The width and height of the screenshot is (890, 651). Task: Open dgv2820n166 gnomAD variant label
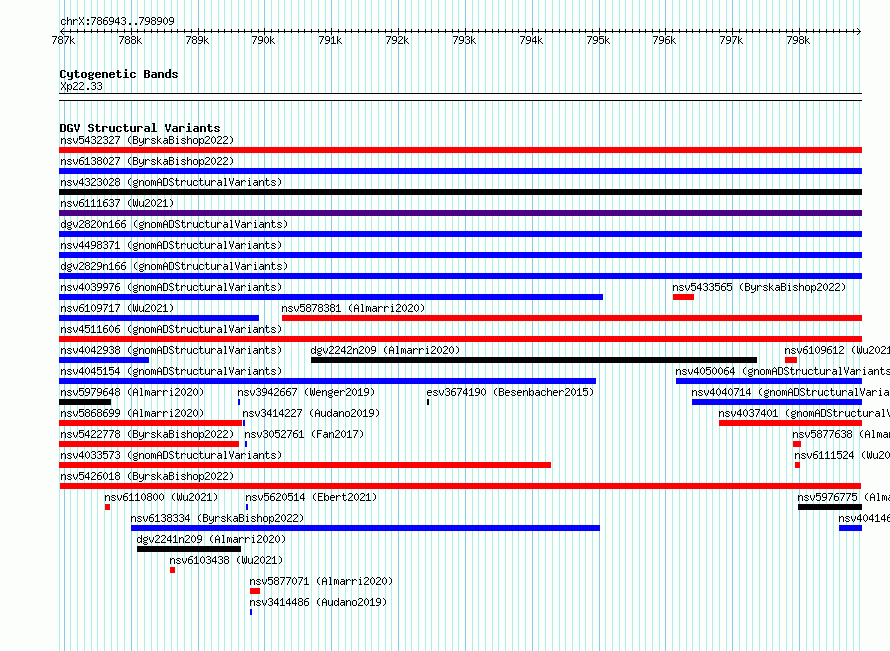coord(174,224)
